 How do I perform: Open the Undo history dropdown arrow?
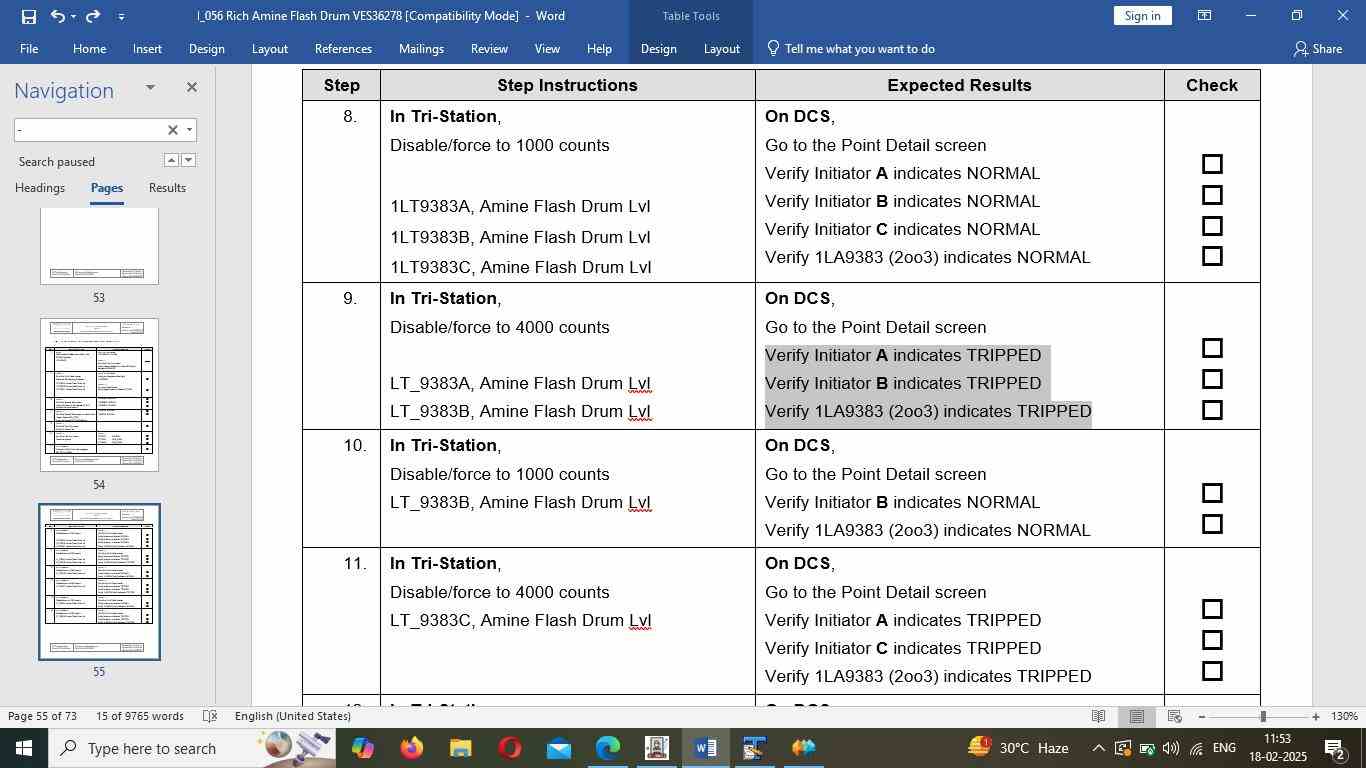coord(73,16)
